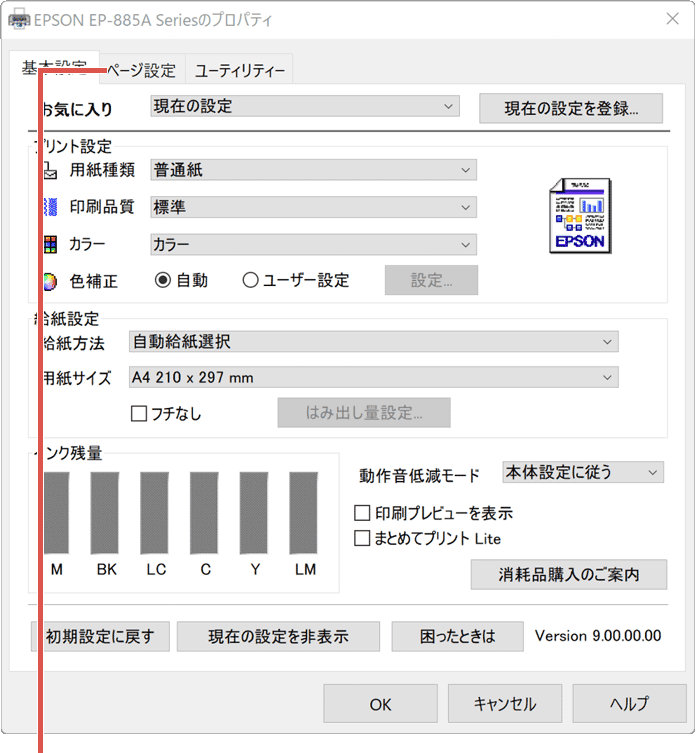
Task: Close the printer properties dialog
Action: point(672,19)
